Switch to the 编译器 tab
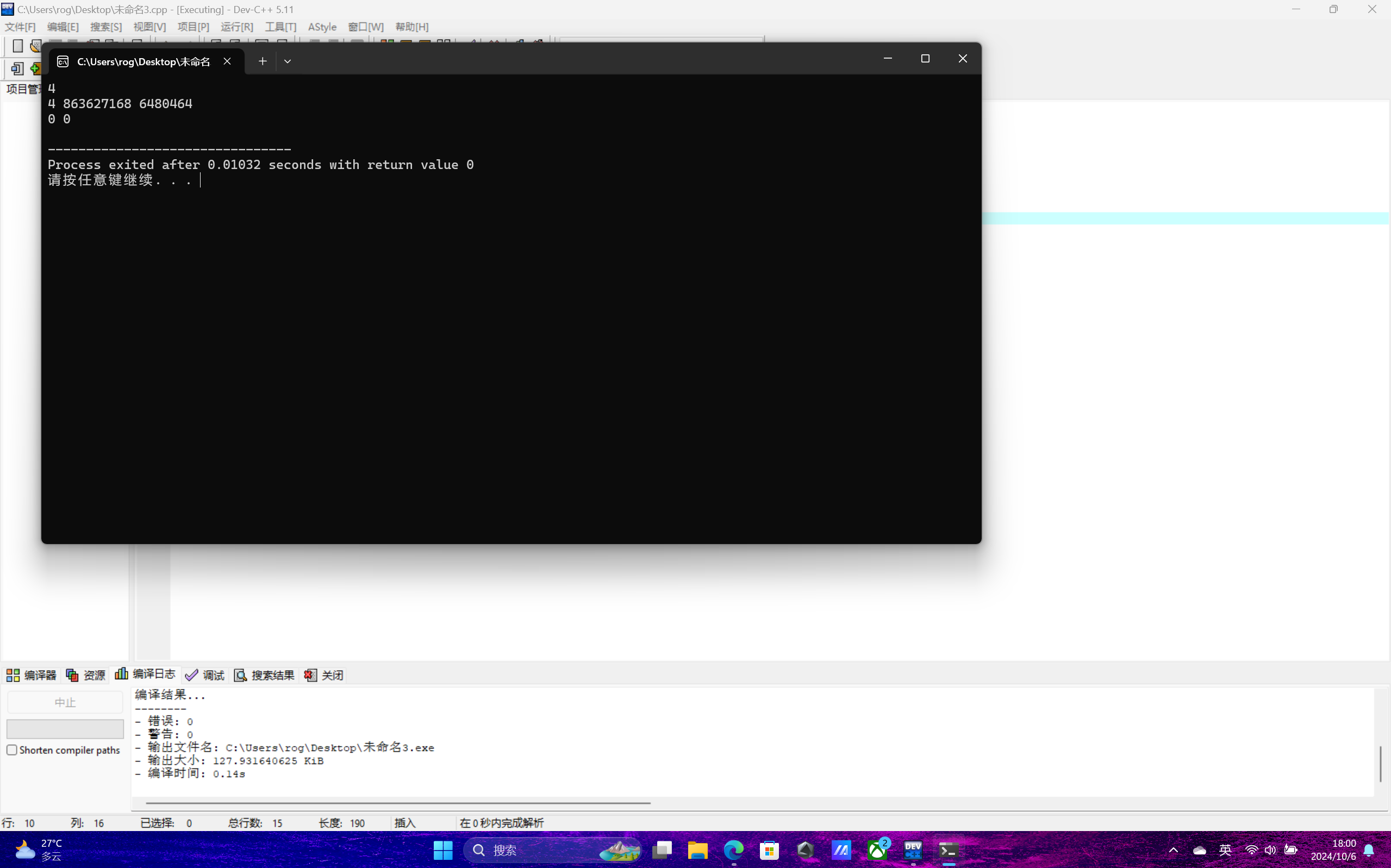 [x=32, y=675]
